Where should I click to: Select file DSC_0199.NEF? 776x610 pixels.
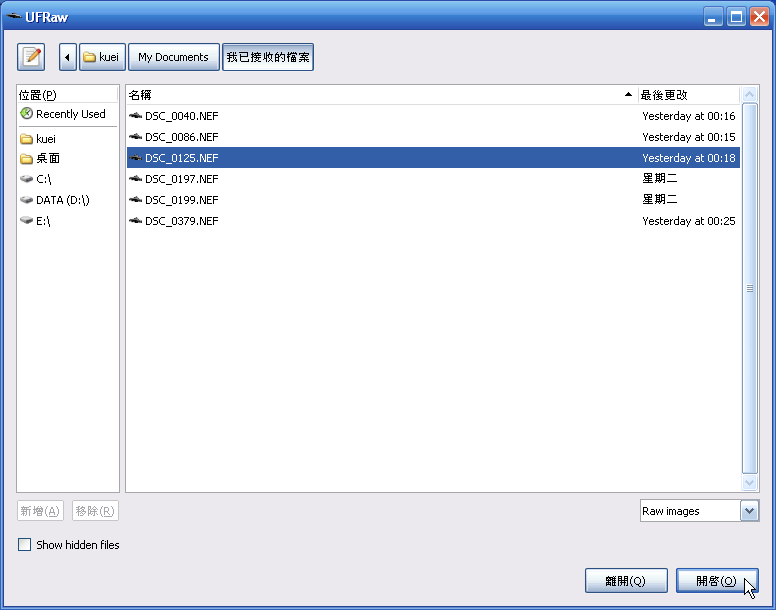433,200
